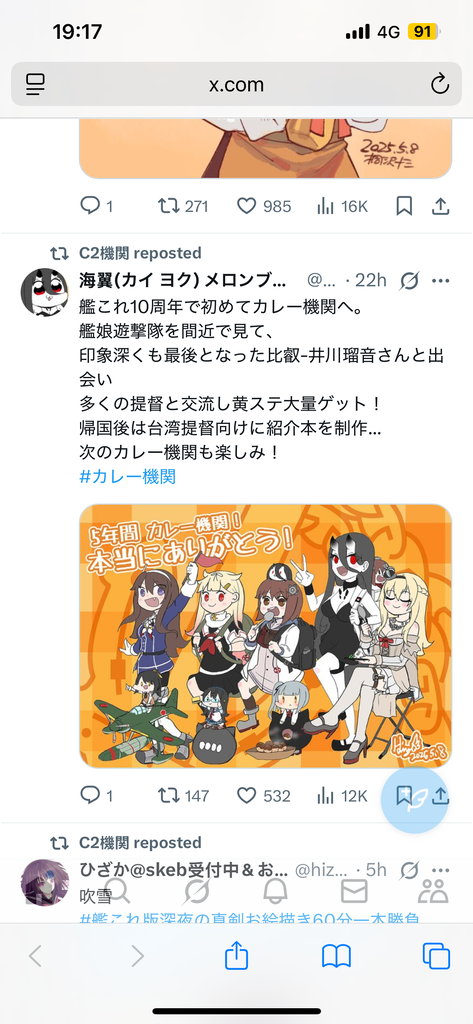Share the top post with 985 likes

441,206
